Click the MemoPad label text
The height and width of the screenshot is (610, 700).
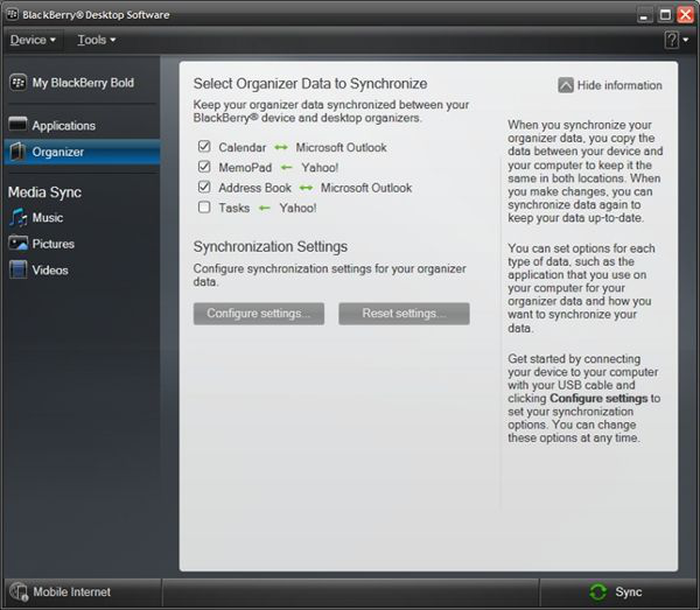(245, 167)
